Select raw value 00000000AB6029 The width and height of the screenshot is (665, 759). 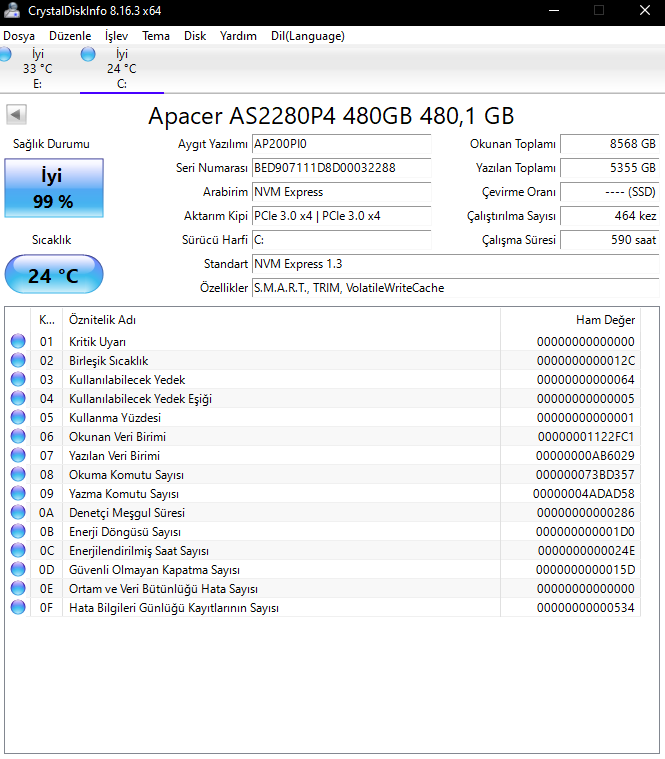585,455
